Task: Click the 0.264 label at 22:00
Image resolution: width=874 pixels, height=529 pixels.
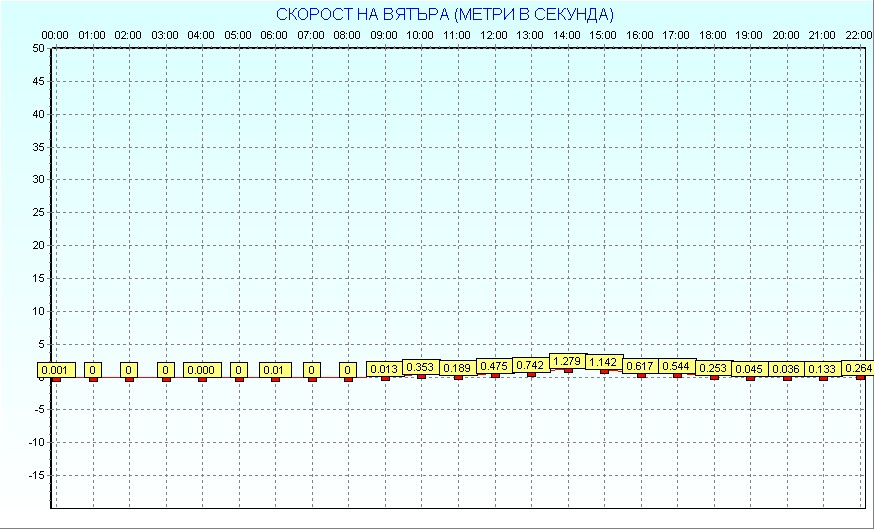Action: click(x=858, y=368)
